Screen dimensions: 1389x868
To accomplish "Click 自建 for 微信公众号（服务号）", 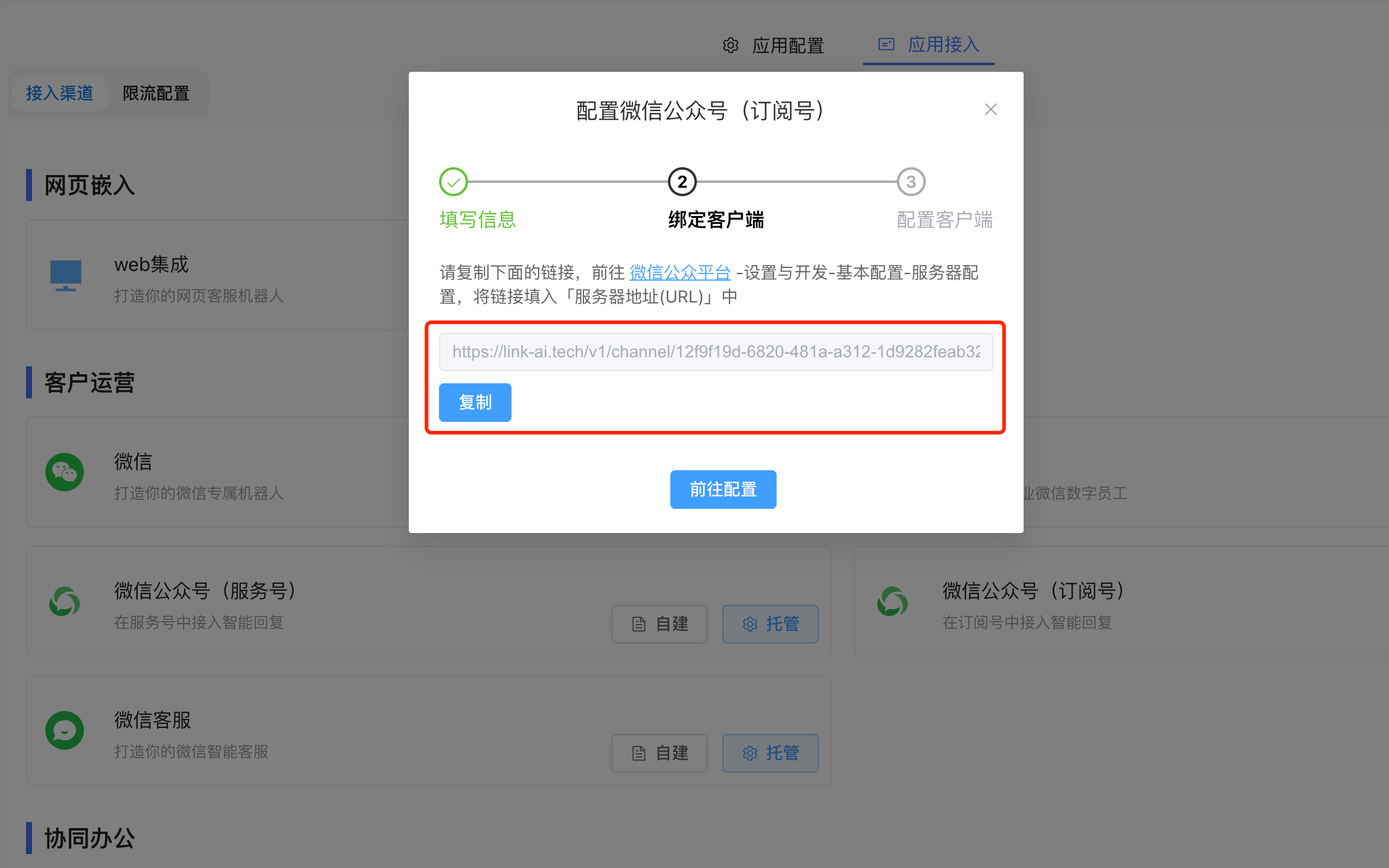I will tap(659, 624).
